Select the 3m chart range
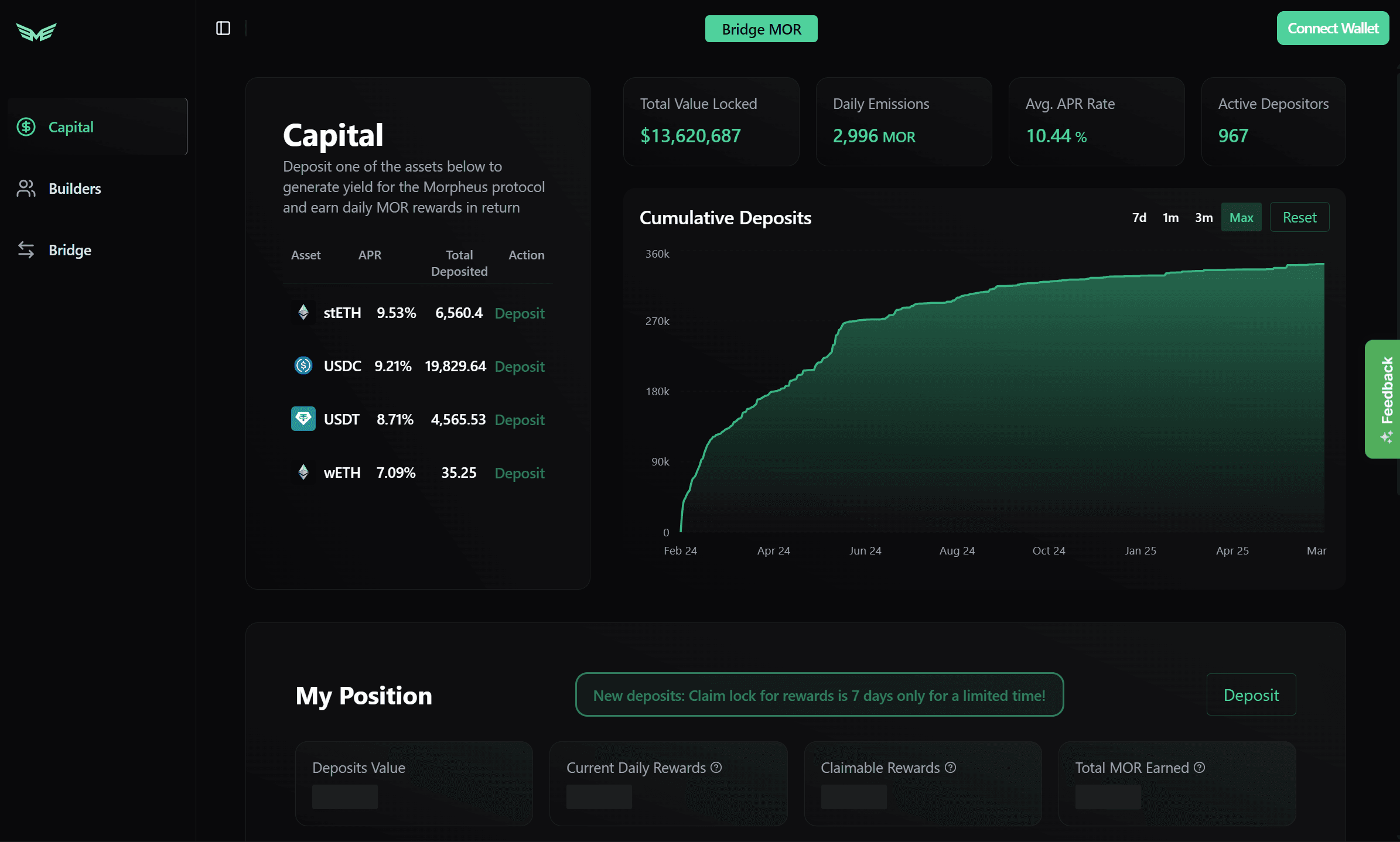Screen dimensions: 1400x842 point(1204,217)
